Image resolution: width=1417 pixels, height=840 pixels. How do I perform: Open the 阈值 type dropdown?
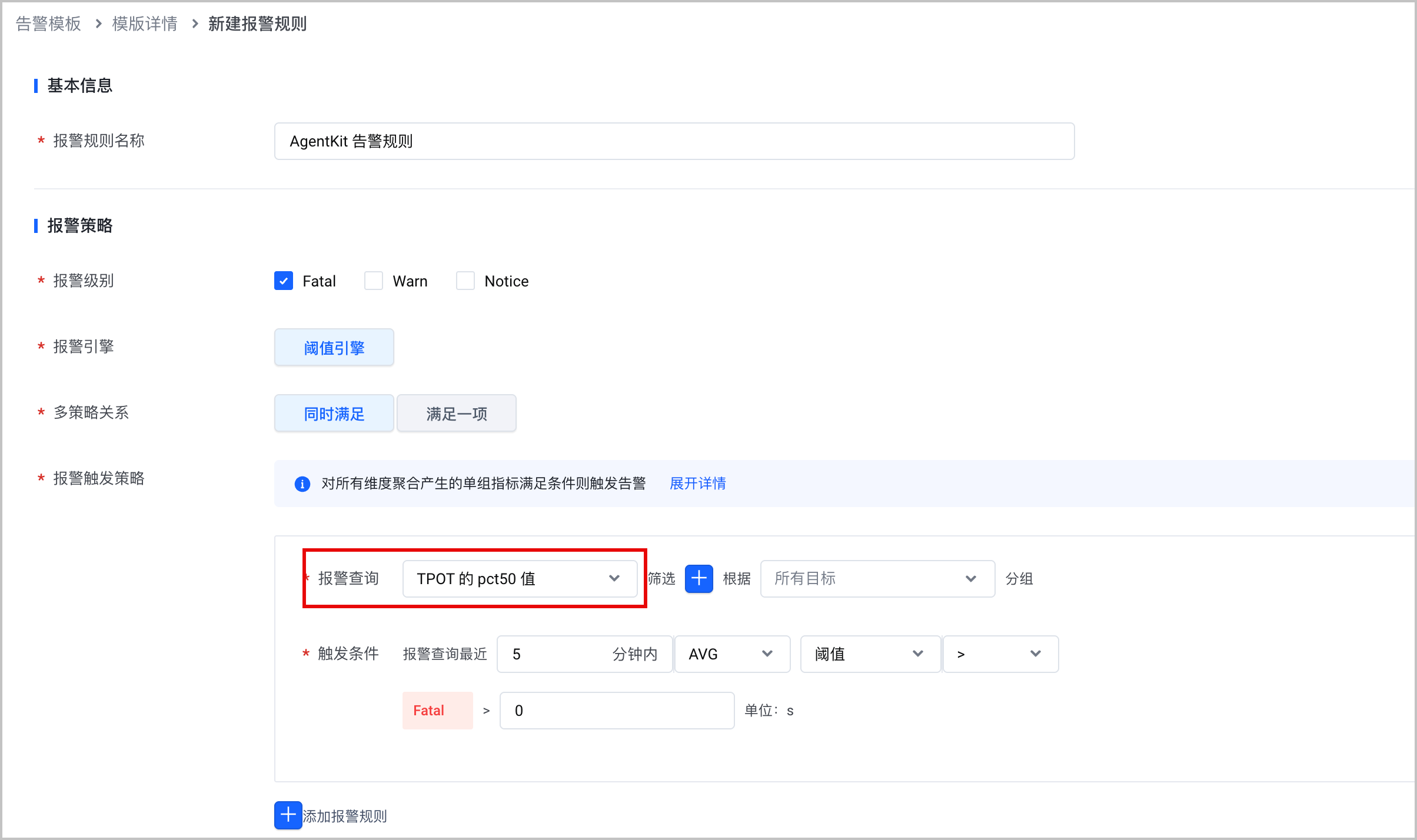pyautogui.click(x=870, y=654)
